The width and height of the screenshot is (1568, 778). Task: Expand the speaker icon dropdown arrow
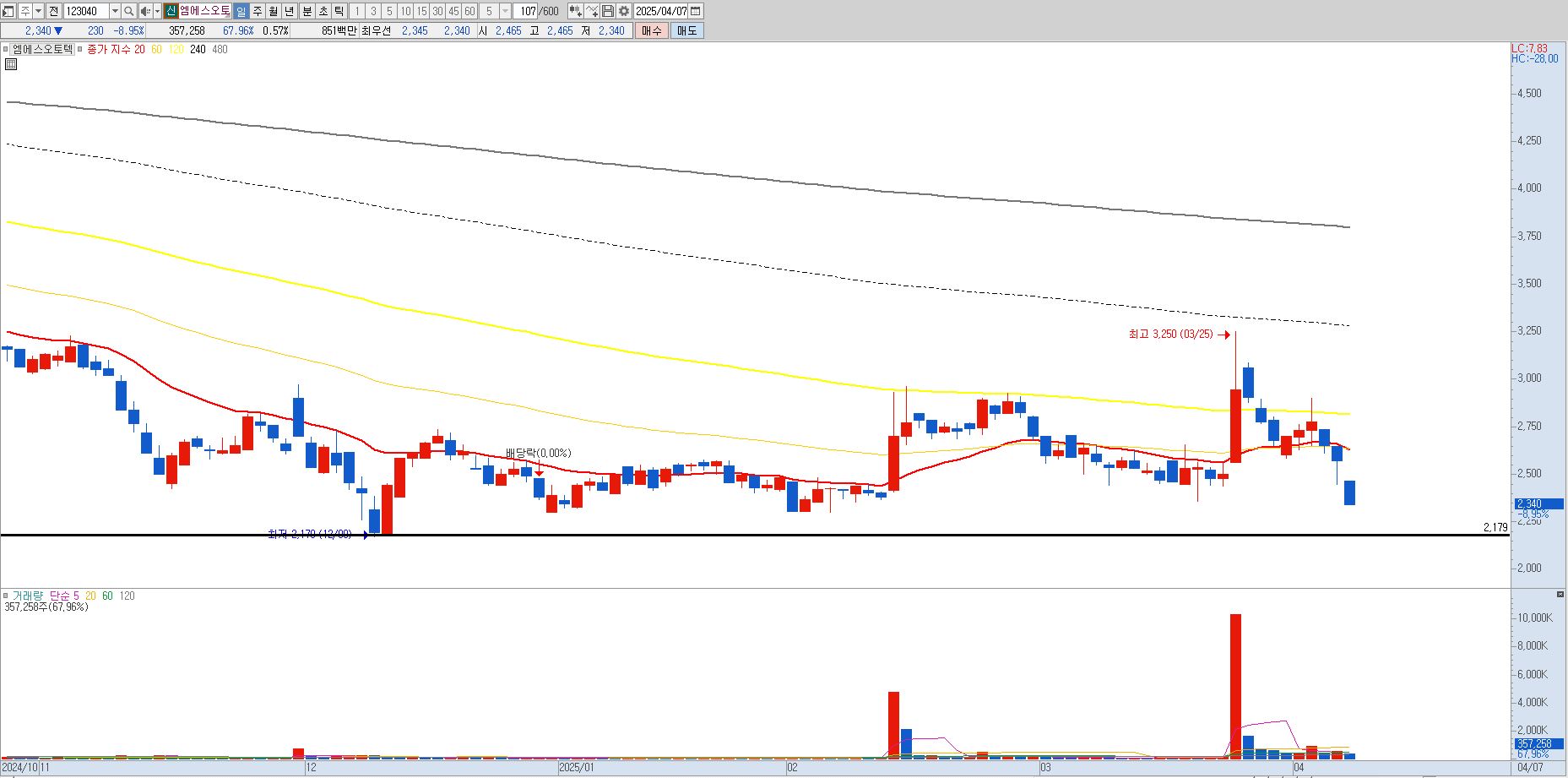pyautogui.click(x=157, y=11)
